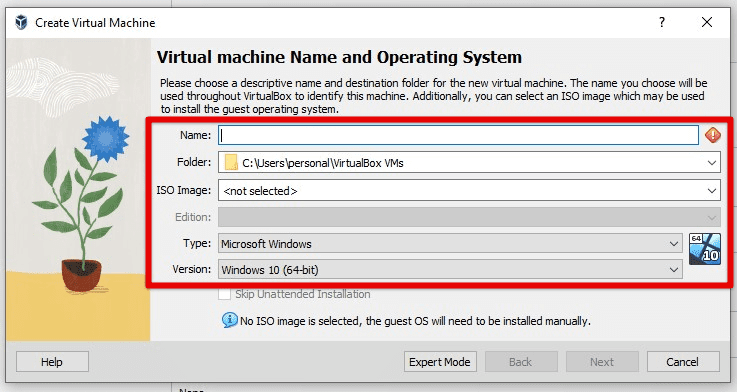Viewport: 737px width, 392px height.
Task: Click the question mark help button in title bar
Action: pos(662,22)
